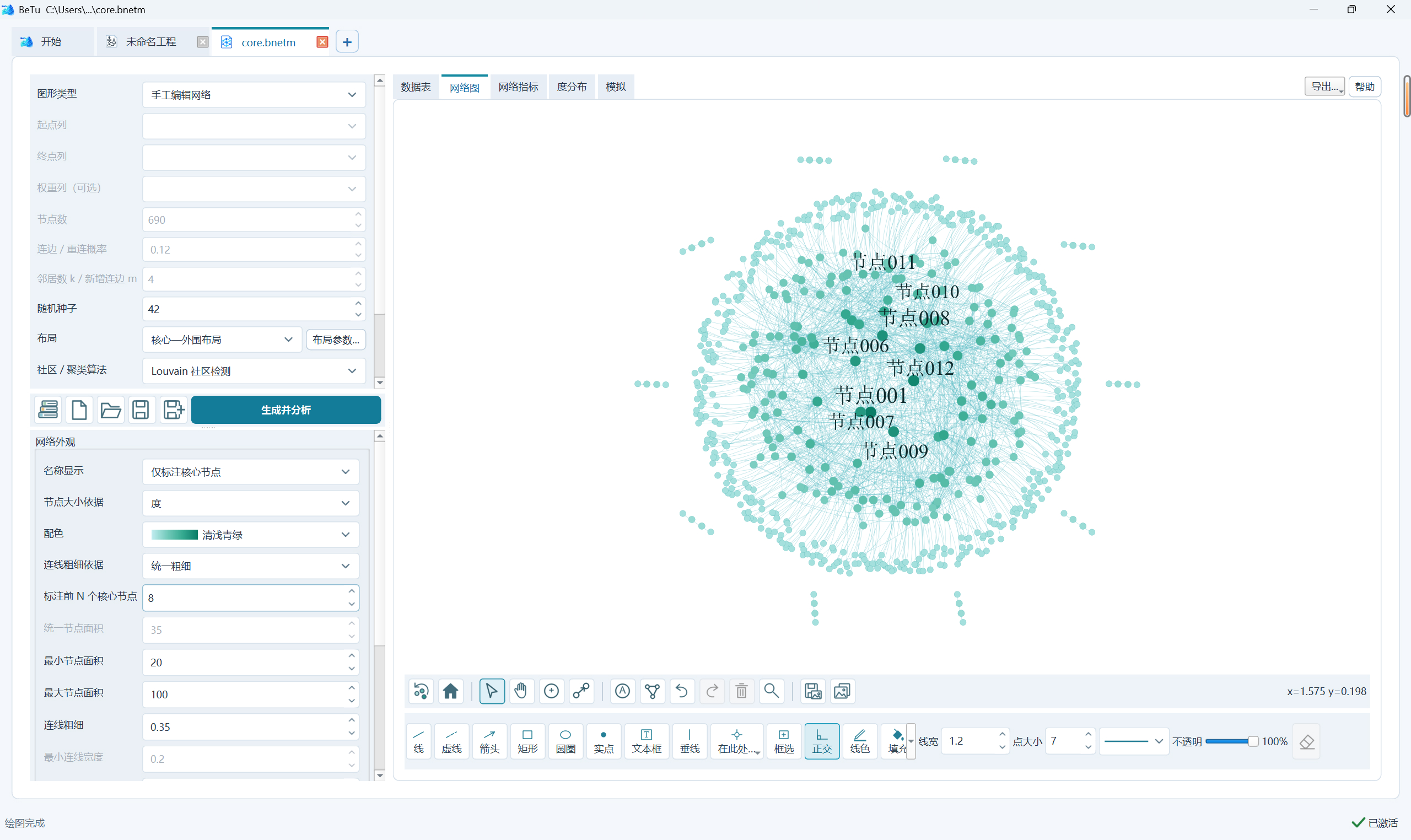Click the data stack icon beside new file
1411x840 pixels.
tap(48, 409)
